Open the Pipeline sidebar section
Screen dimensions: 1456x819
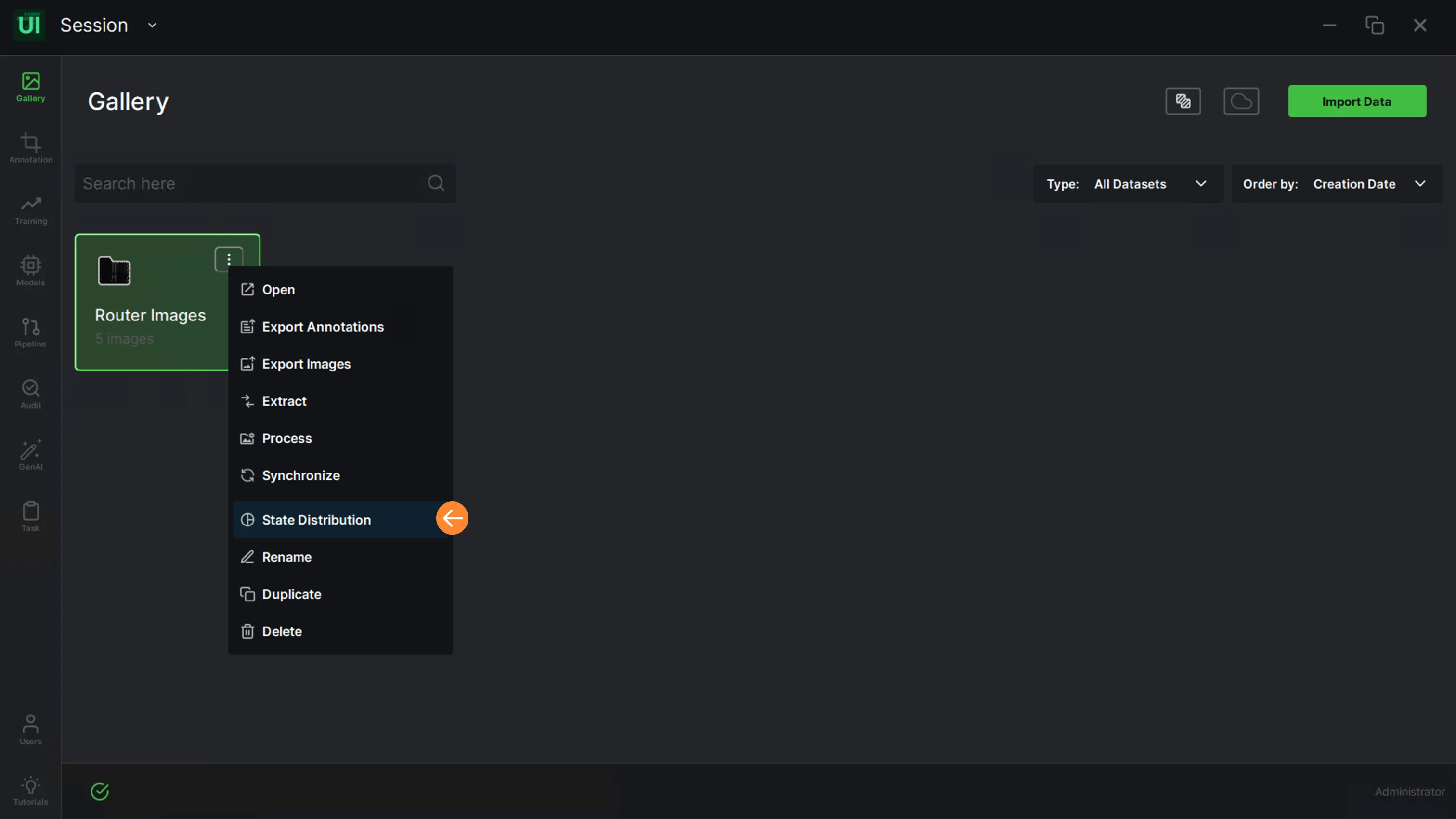pos(30,333)
